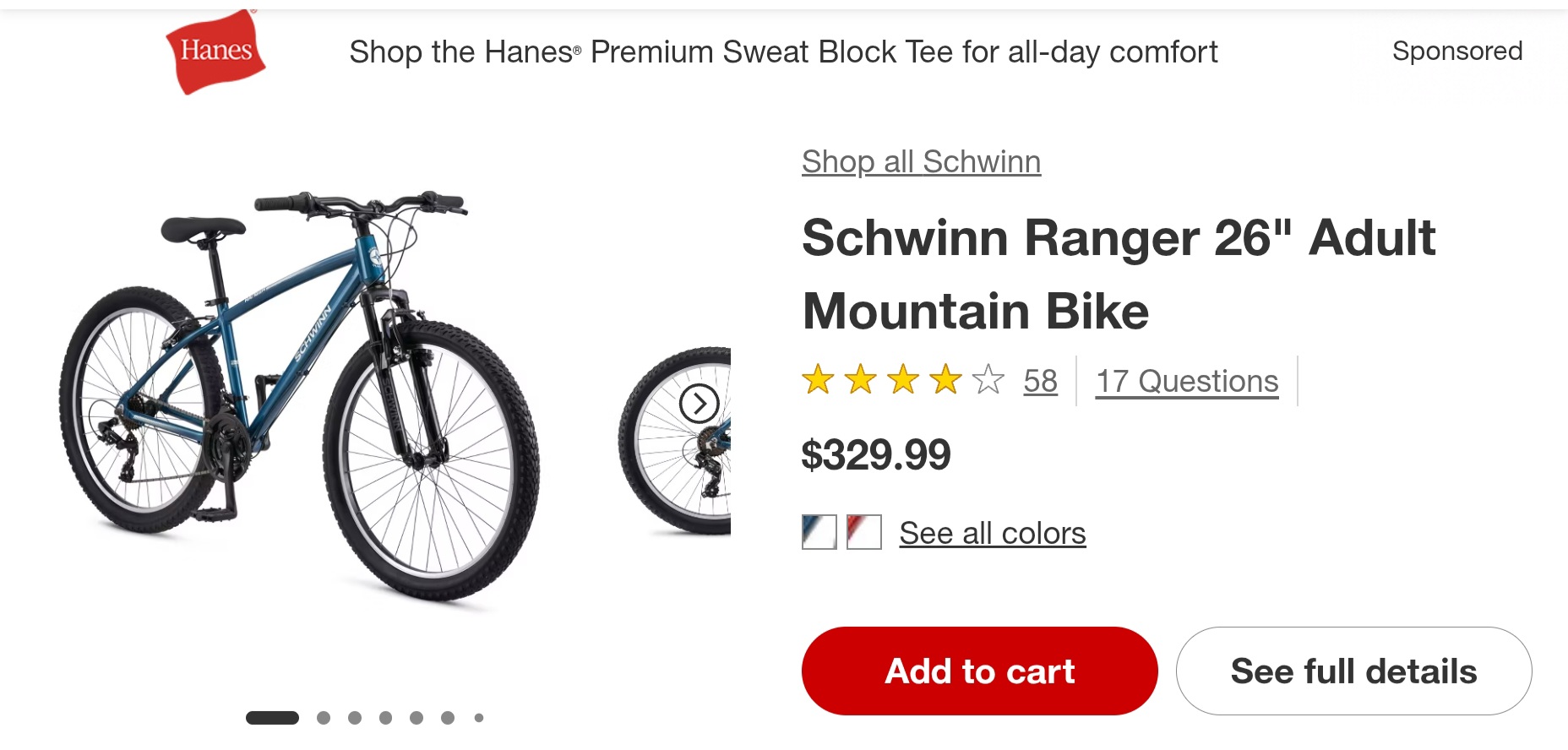Open the See all colors link
The height and width of the screenshot is (750, 1568).
[993, 533]
